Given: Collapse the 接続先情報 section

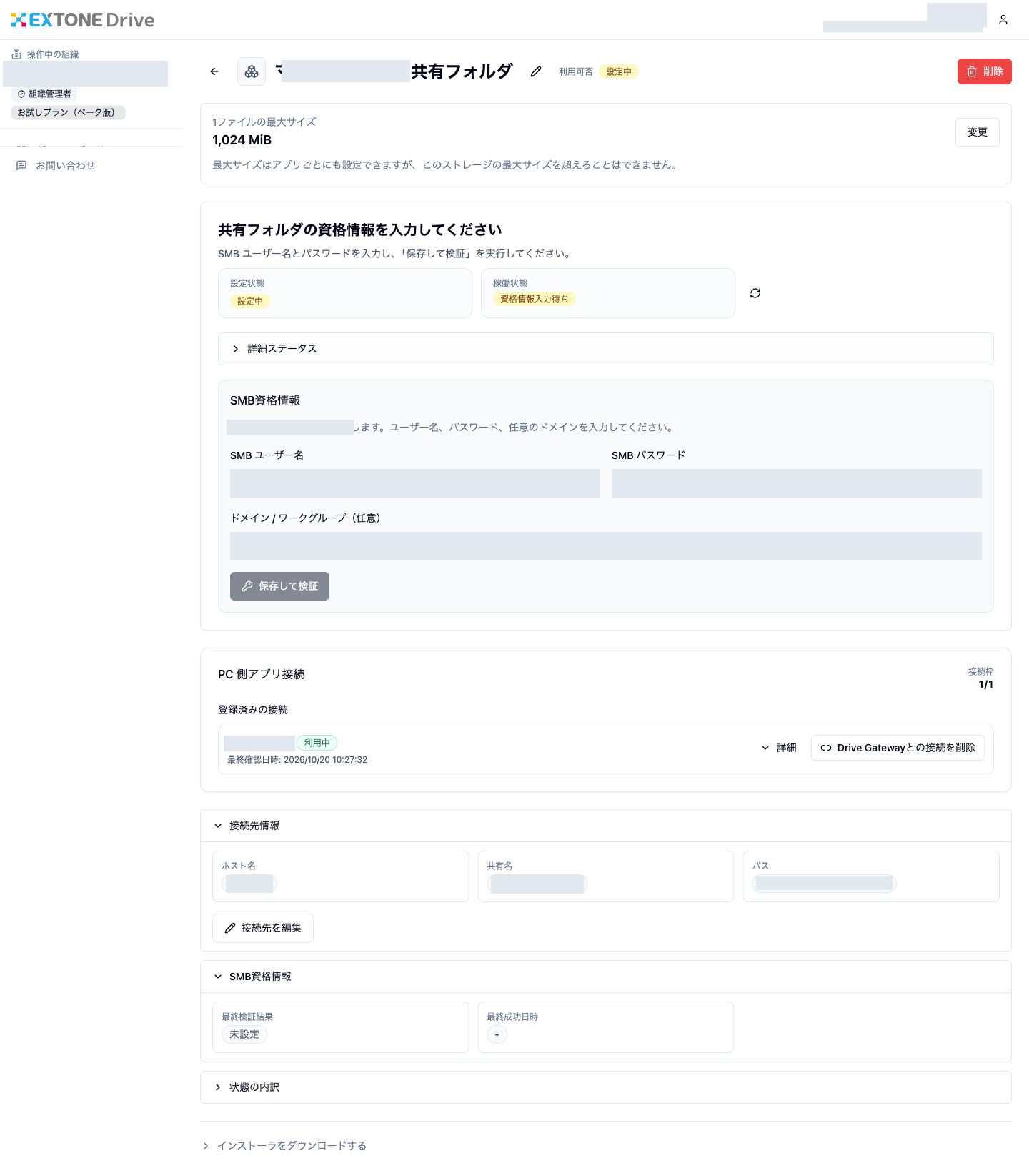Looking at the screenshot, I should click(x=606, y=826).
